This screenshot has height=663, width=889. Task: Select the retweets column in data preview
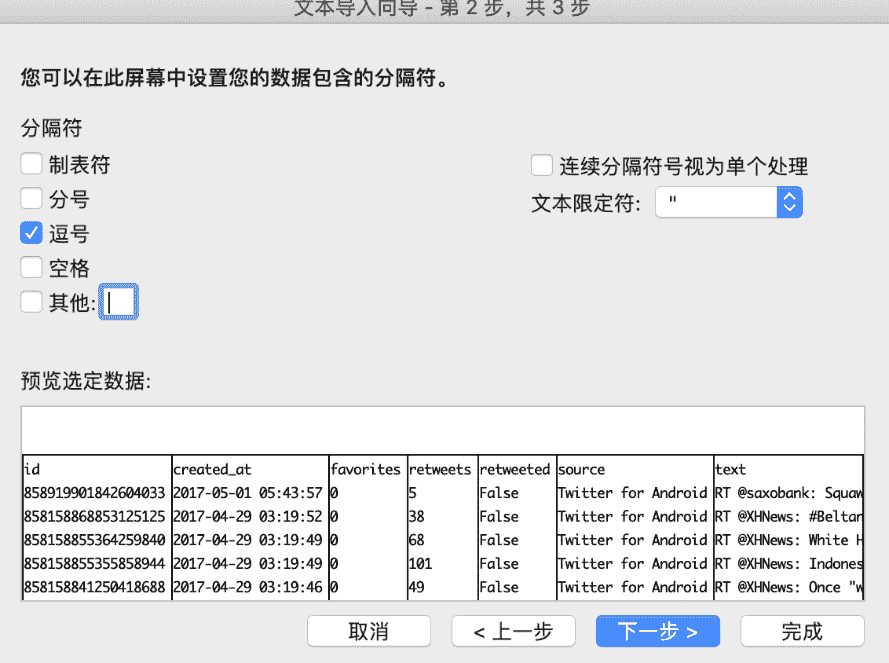(440, 469)
